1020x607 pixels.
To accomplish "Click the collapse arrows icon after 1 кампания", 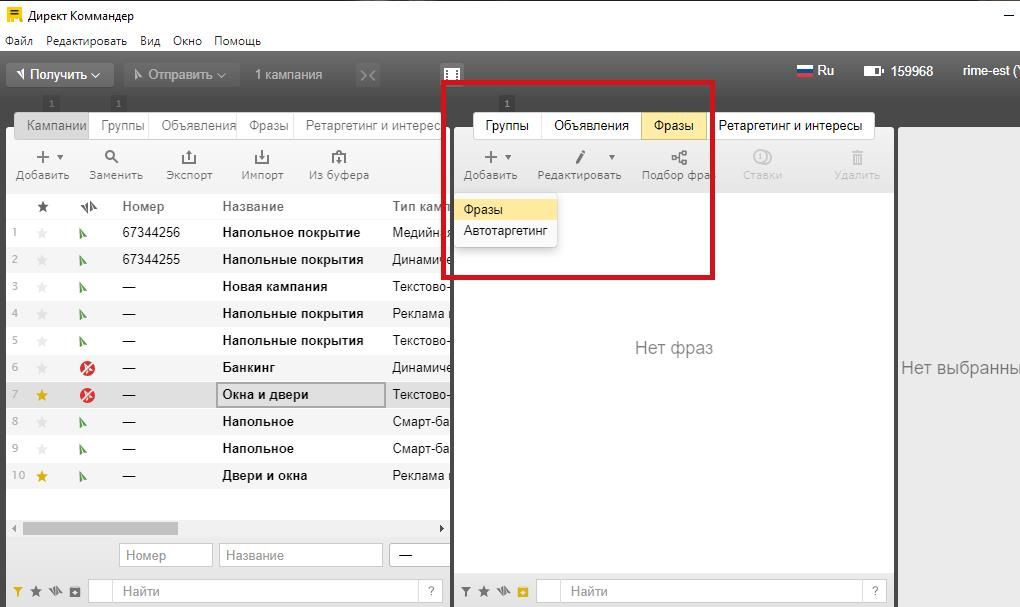I will tap(368, 75).
